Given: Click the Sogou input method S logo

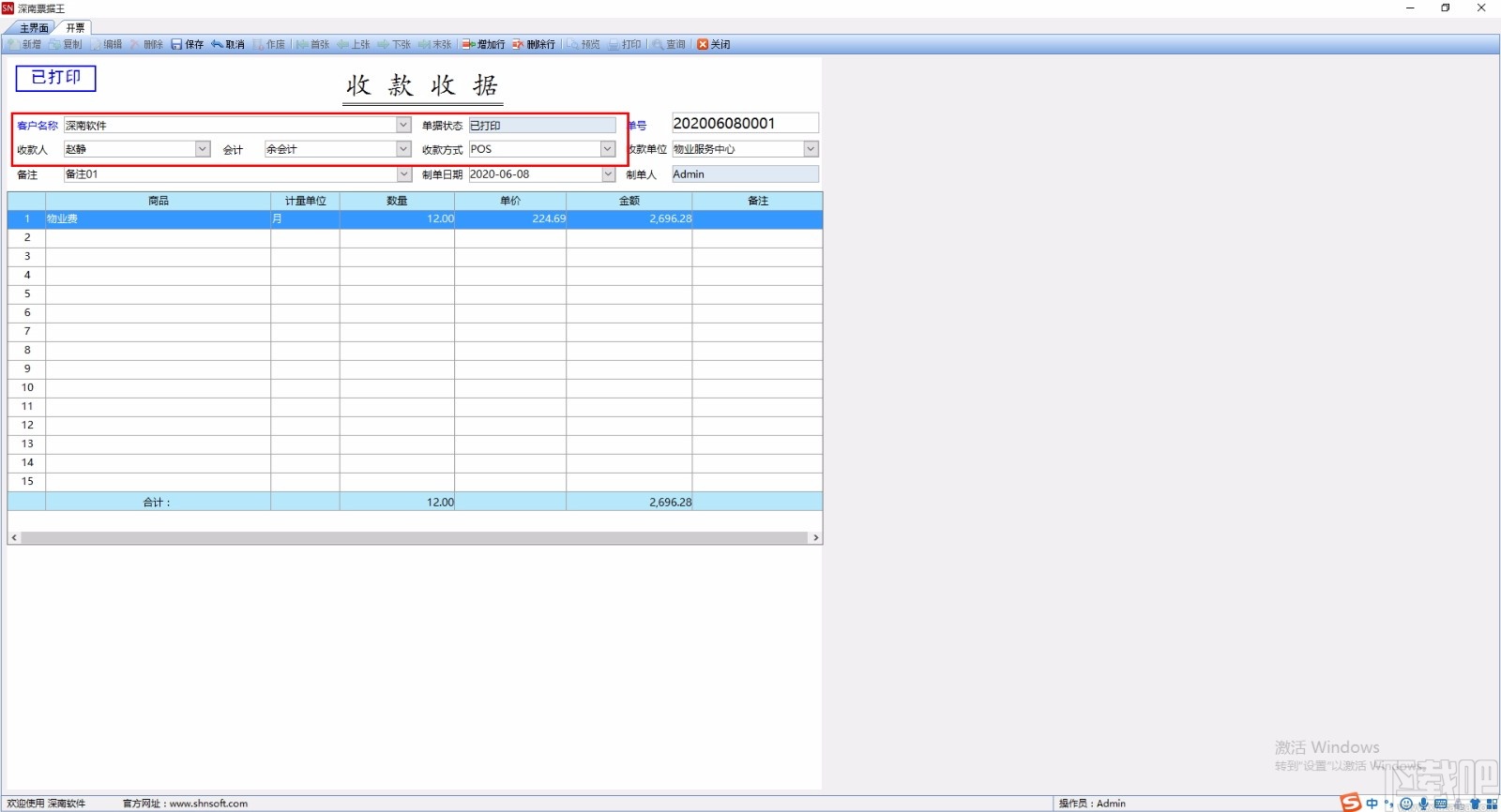Looking at the screenshot, I should (1350, 803).
